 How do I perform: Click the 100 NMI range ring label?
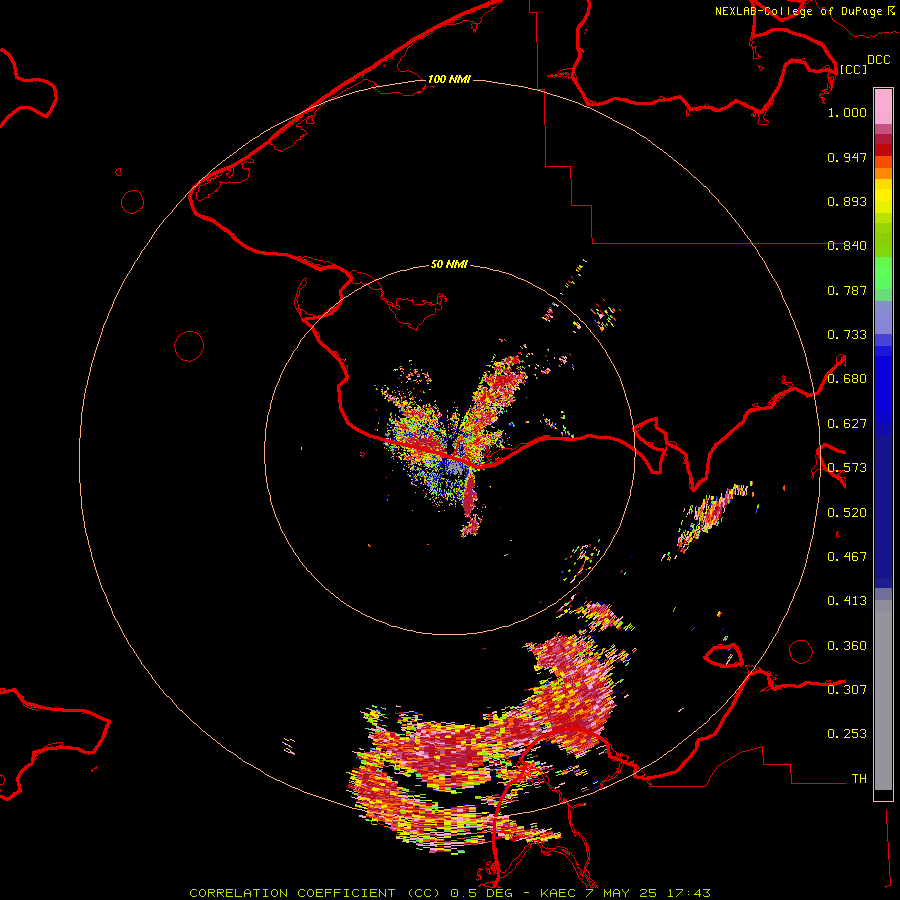pyautogui.click(x=449, y=79)
